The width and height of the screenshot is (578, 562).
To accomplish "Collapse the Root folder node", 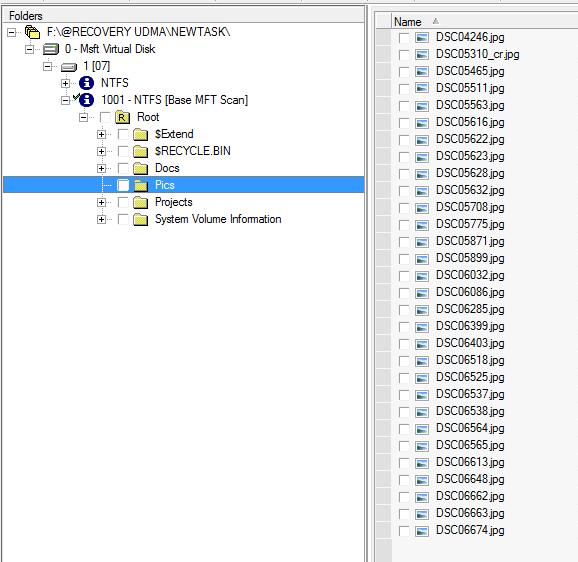I will click(83, 118).
